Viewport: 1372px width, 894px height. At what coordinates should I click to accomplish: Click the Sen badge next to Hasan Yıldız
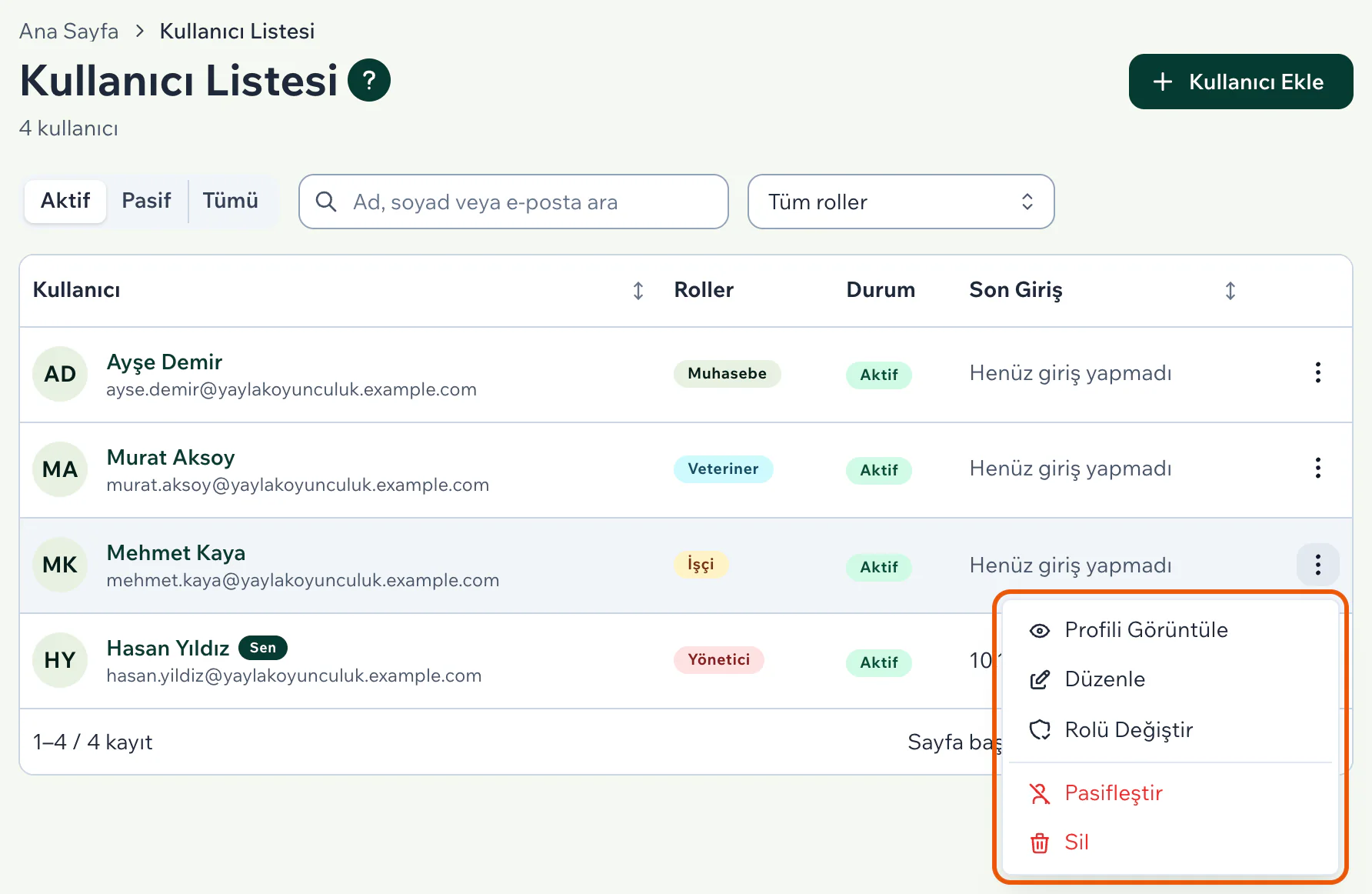263,648
